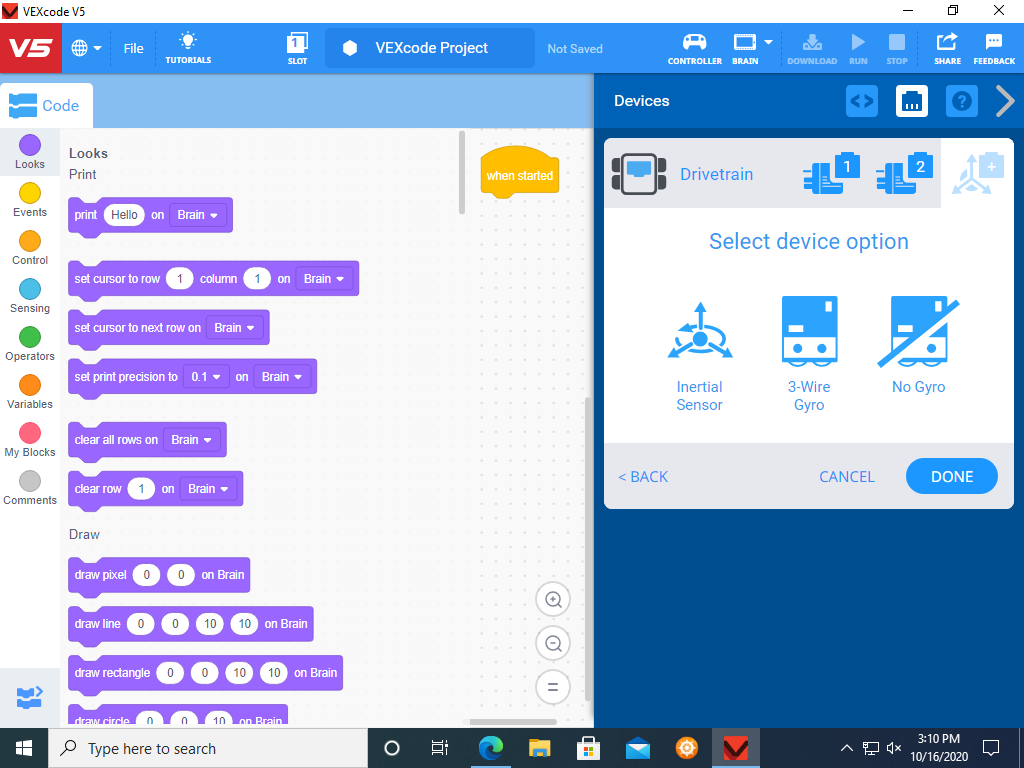This screenshot has width=1024, height=768.
Task: Open the Feedback icon
Action: [994, 48]
